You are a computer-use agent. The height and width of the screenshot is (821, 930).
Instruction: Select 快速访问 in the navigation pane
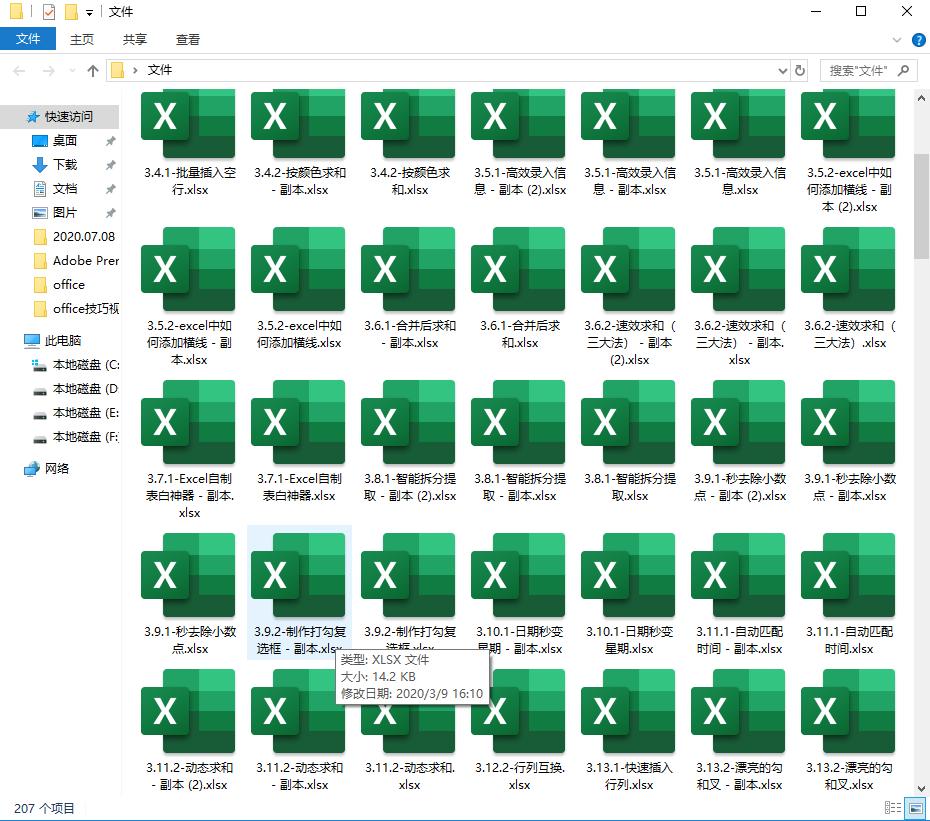59,116
